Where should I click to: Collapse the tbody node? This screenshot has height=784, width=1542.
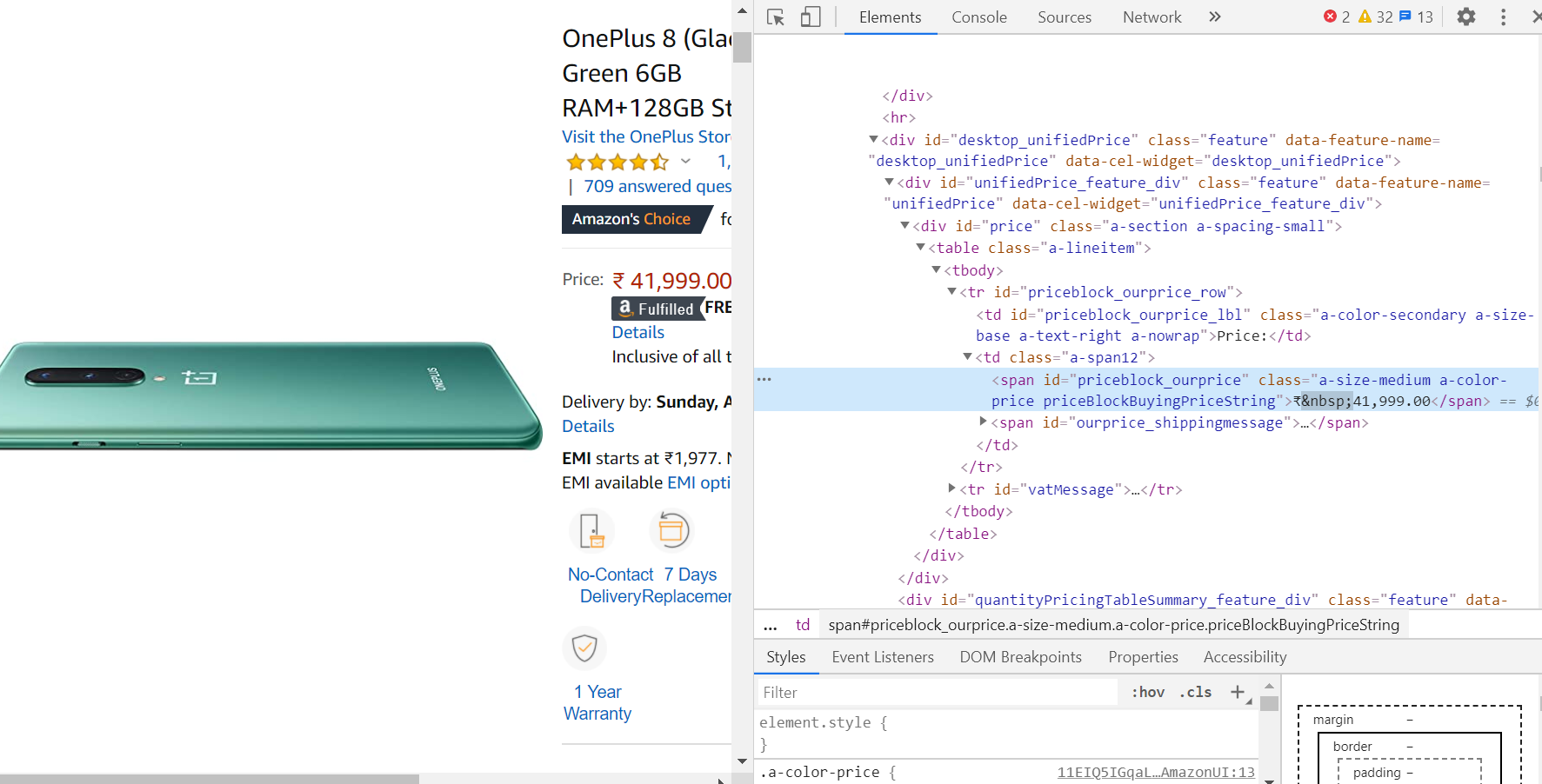[936, 269]
